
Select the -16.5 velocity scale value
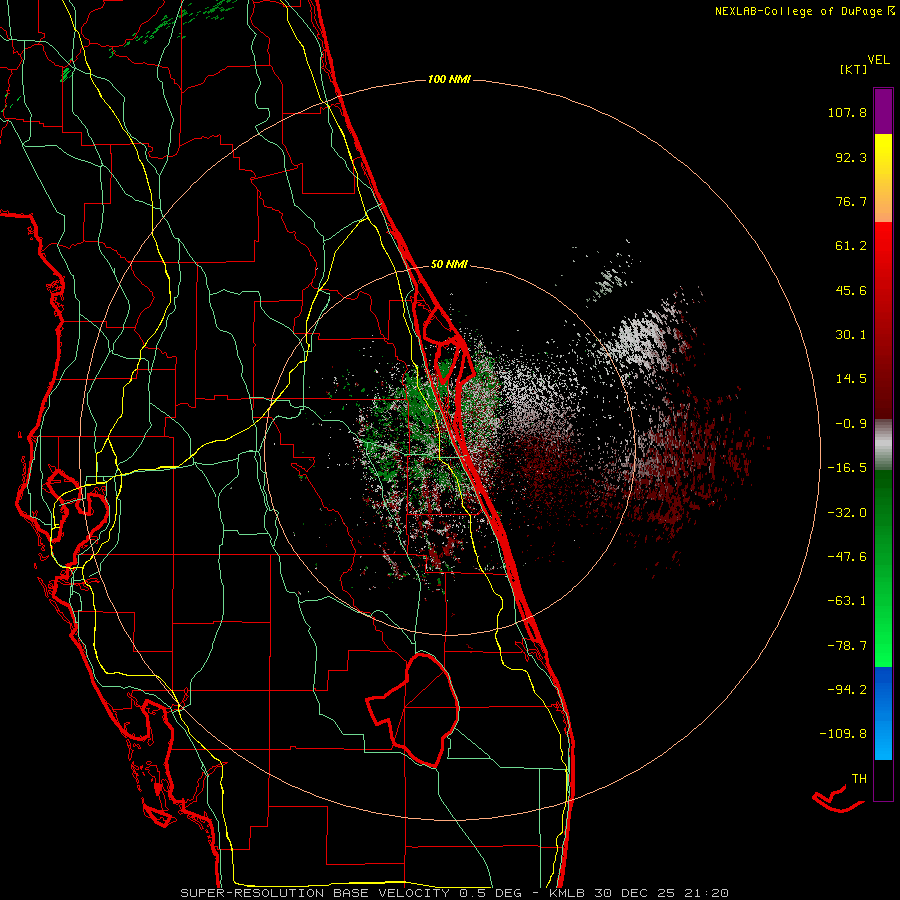(847, 468)
